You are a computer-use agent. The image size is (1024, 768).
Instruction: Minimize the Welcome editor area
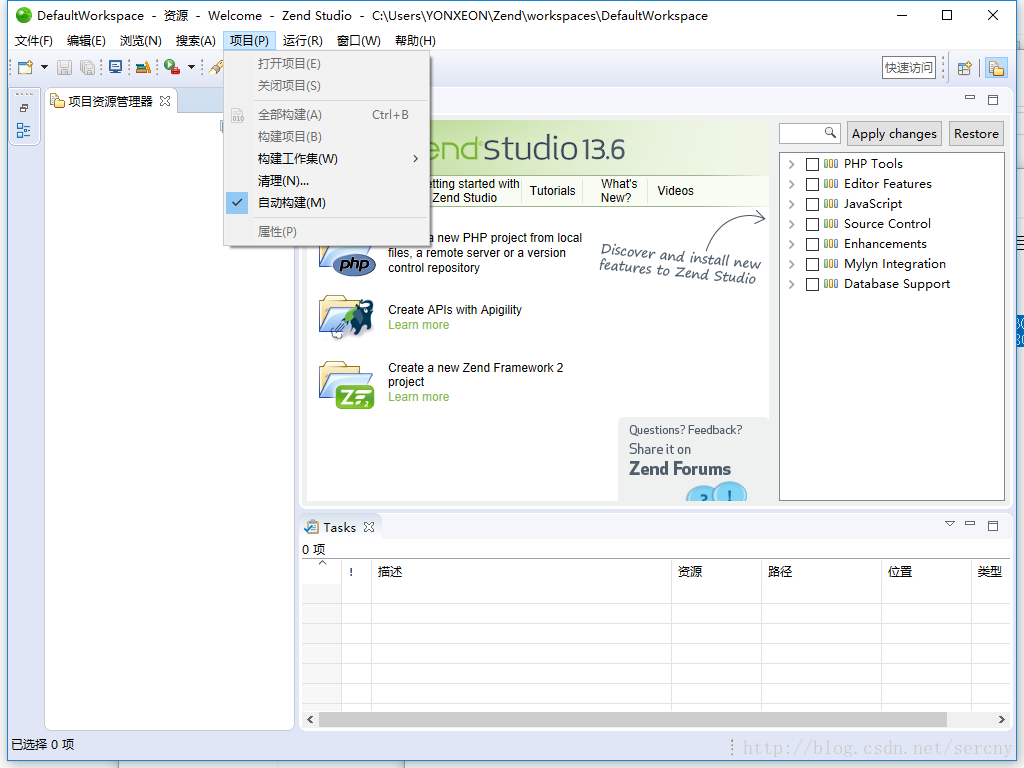(970, 97)
